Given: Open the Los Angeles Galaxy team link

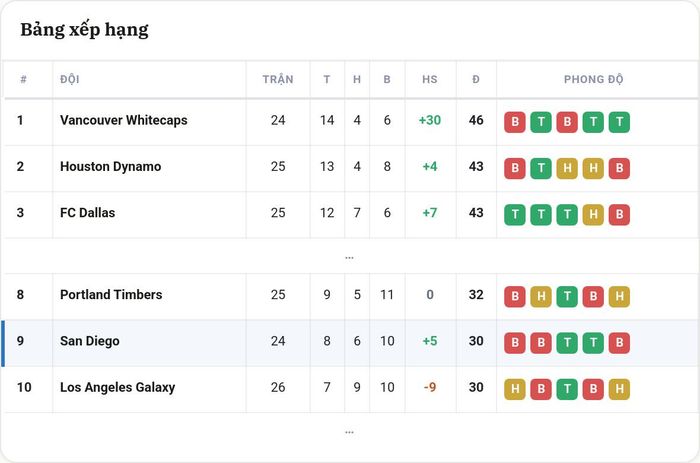Looking at the screenshot, I should 117,387.
